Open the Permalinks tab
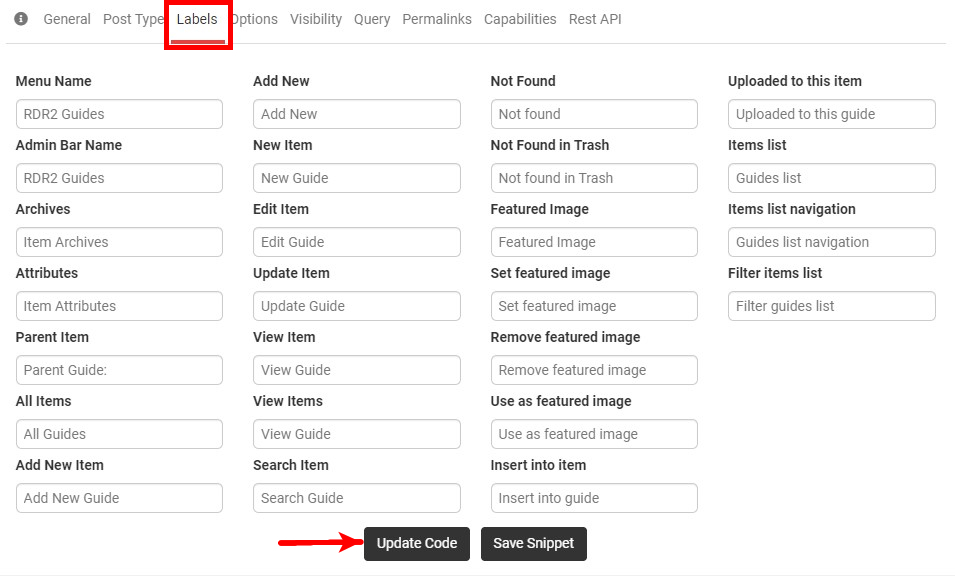Image resolution: width=955 pixels, height=576 pixels. (x=436, y=18)
